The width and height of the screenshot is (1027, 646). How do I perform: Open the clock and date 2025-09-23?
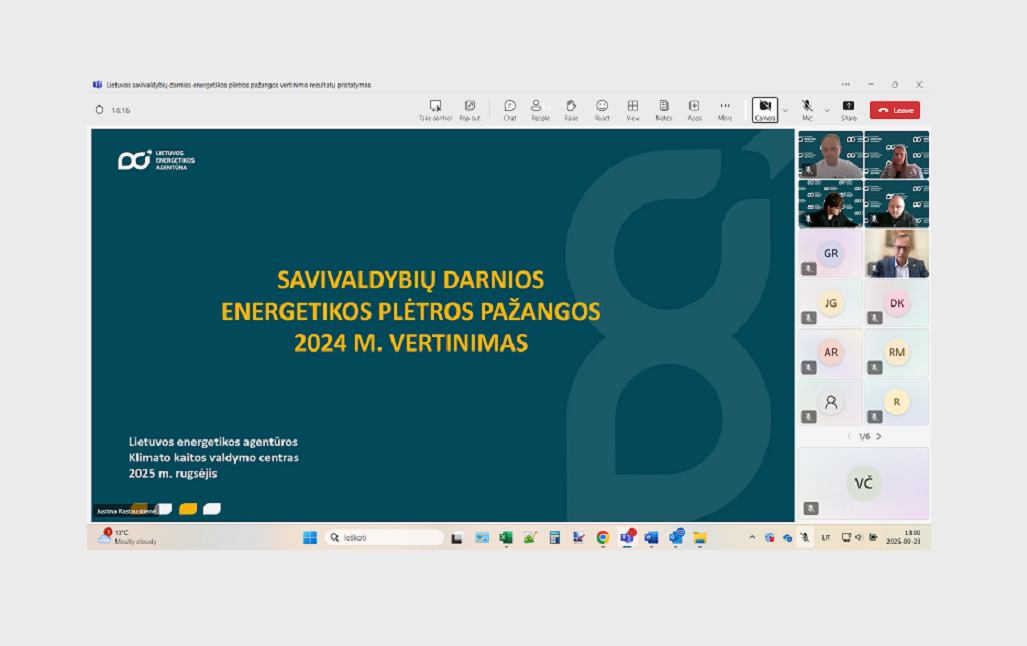[x=903, y=537]
